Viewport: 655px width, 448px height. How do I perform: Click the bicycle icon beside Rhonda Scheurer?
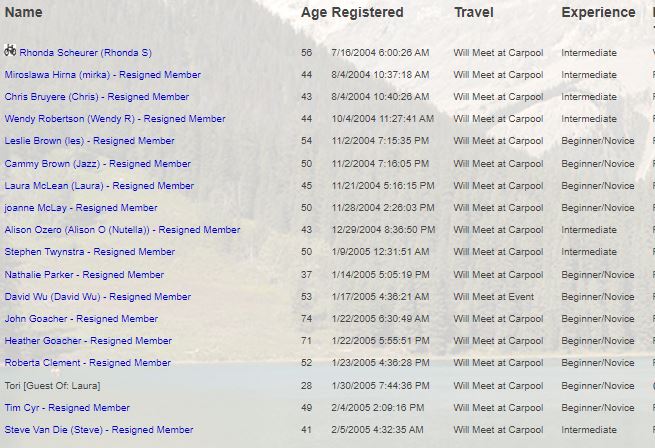[10, 51]
